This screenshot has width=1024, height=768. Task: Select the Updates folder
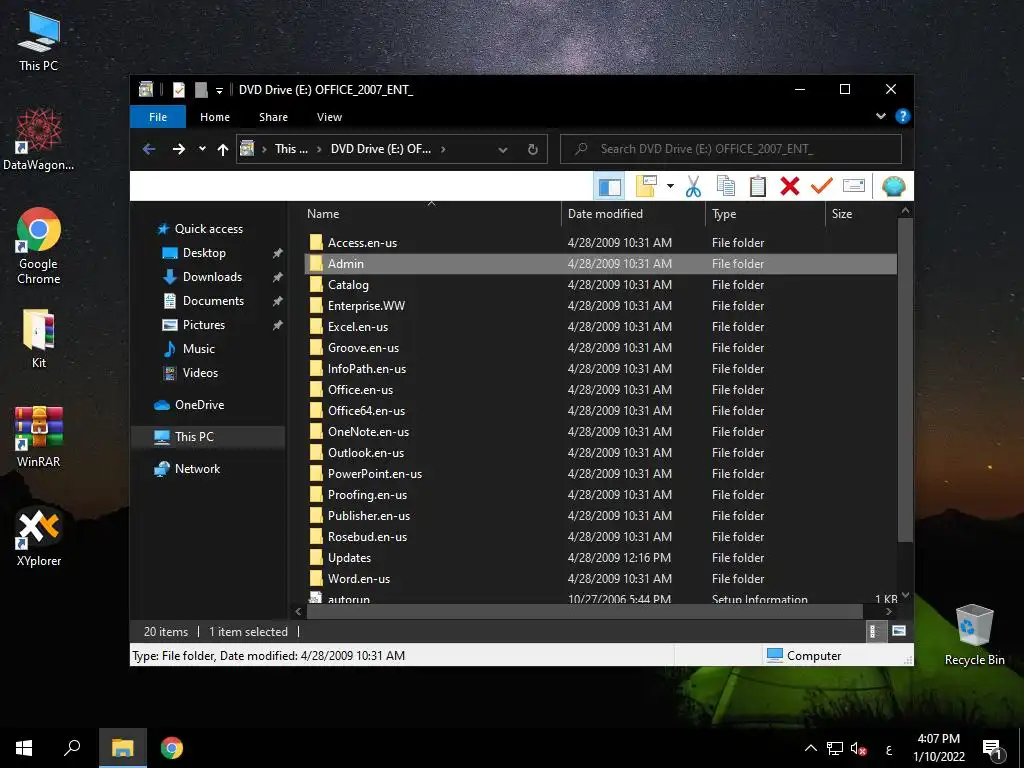click(600, 558)
